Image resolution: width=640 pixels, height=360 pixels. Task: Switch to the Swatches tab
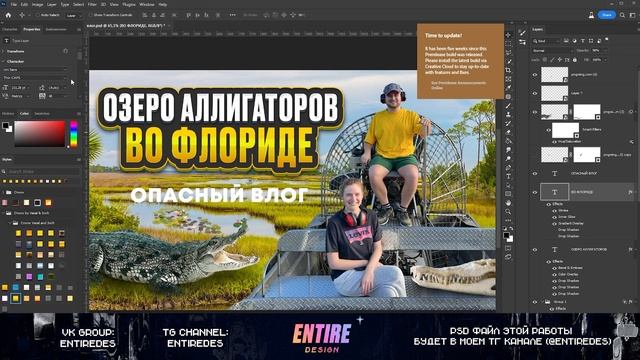pos(42,113)
